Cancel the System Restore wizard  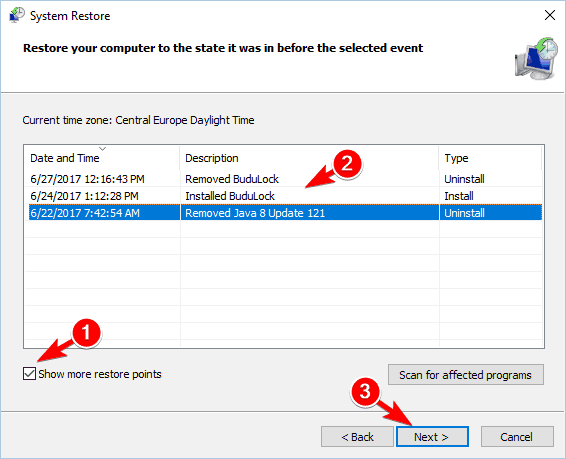(x=517, y=437)
